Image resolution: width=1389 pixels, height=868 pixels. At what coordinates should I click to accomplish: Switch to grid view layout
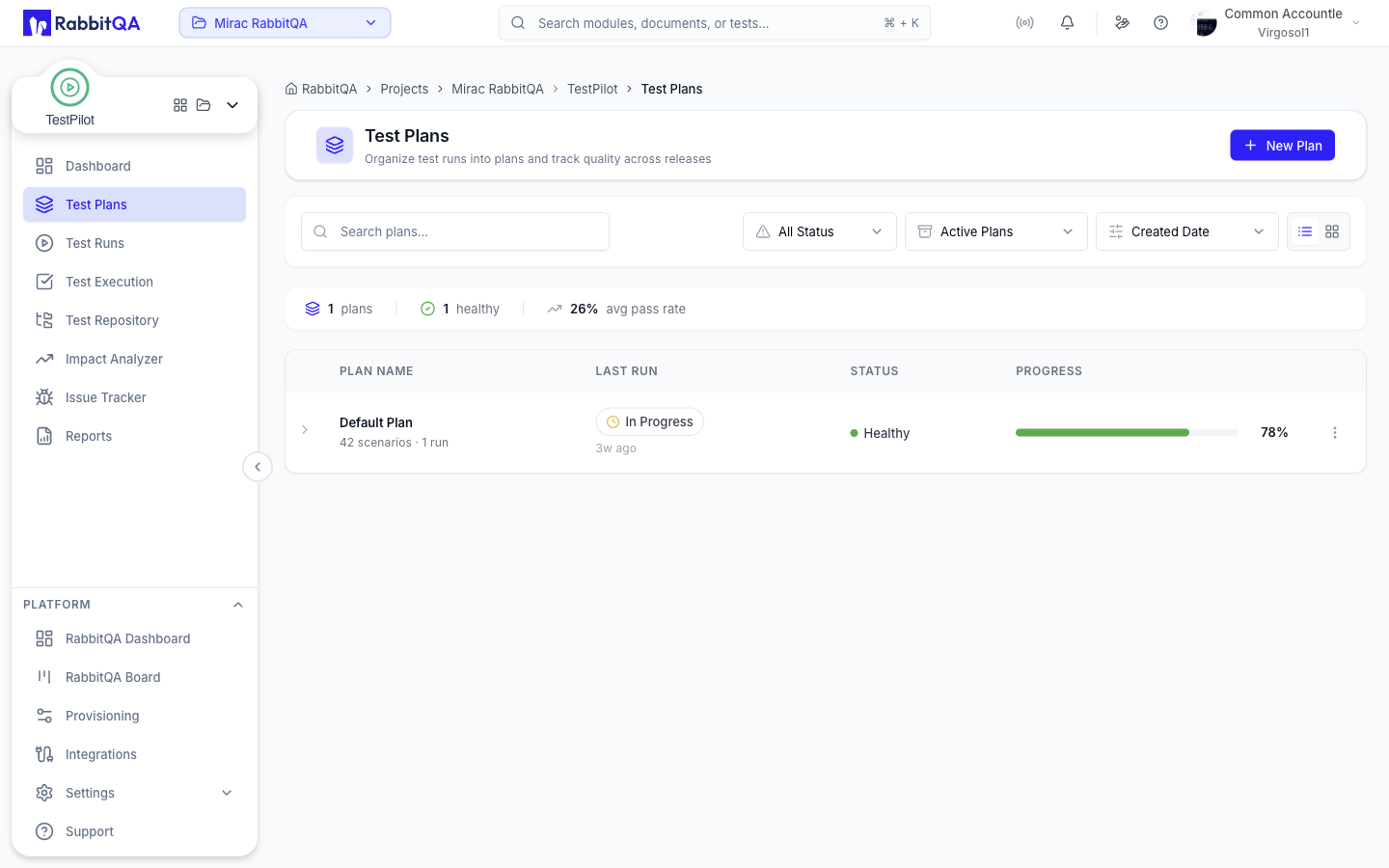[1332, 231]
